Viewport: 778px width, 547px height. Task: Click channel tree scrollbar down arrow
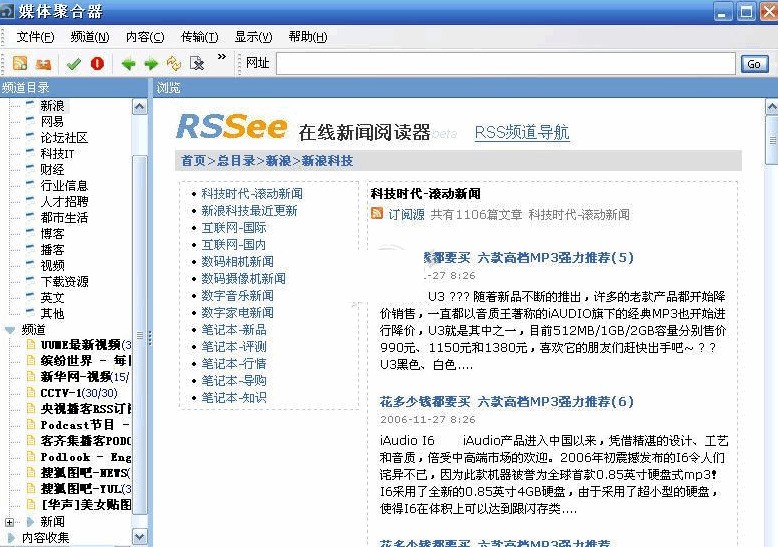coord(140,537)
